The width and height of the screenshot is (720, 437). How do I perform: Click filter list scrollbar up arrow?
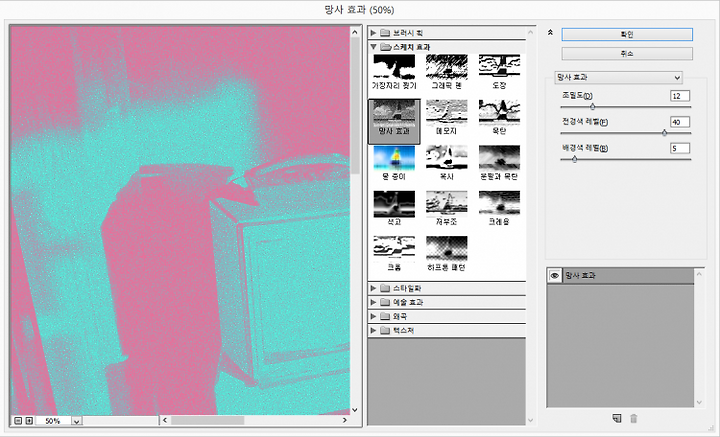(531, 32)
